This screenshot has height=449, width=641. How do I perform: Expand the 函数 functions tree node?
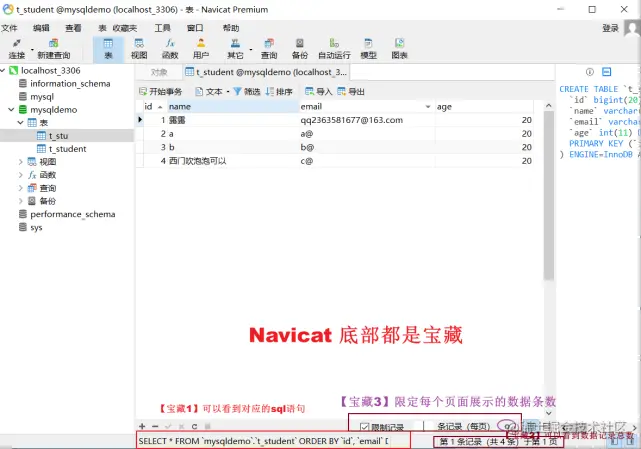[20, 175]
